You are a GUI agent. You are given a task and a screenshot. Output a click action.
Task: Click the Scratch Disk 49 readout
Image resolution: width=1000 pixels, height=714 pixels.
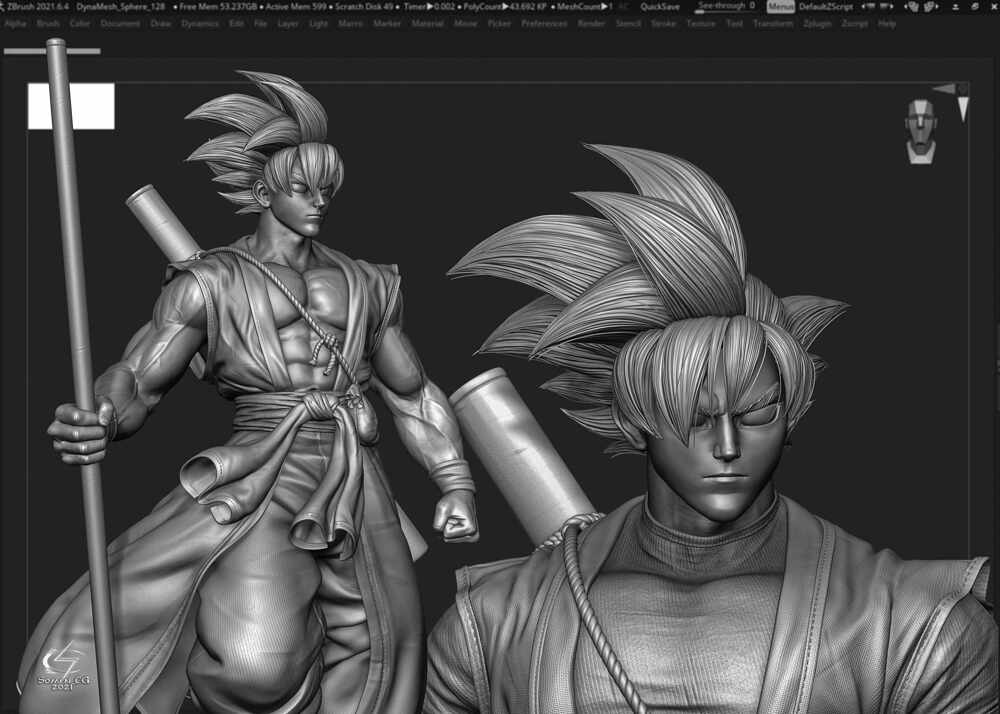tap(363, 6)
